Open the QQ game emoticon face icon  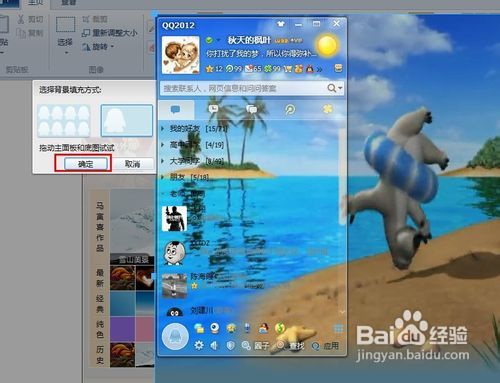coord(231,328)
